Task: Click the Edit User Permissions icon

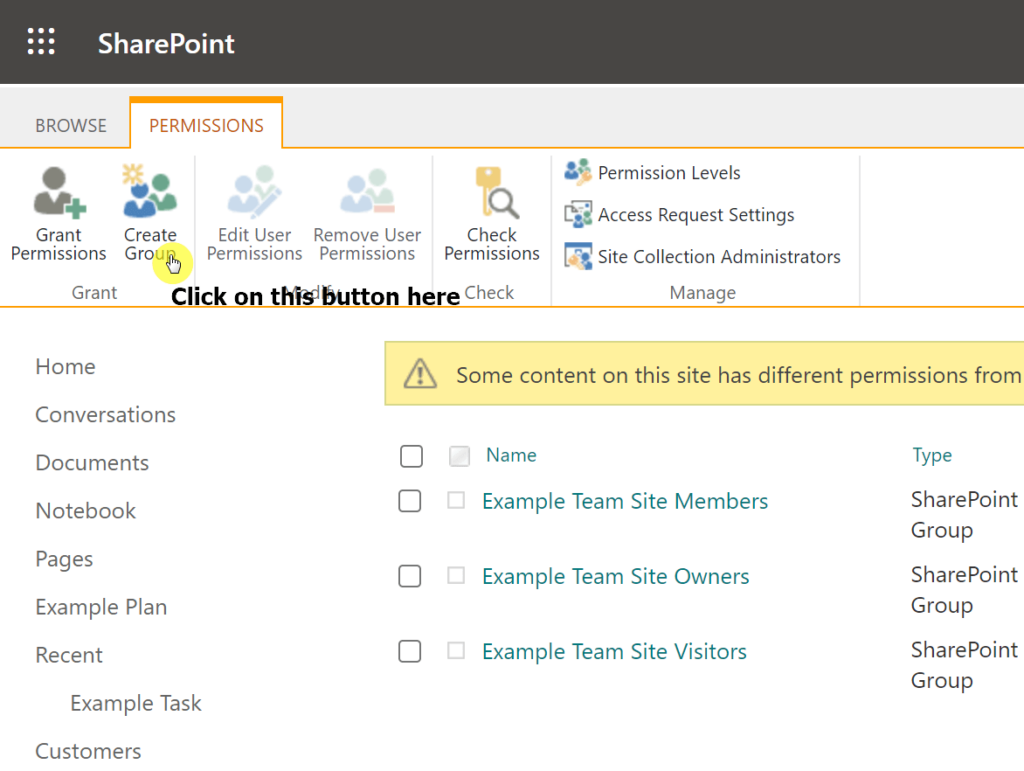Action: tap(254, 191)
